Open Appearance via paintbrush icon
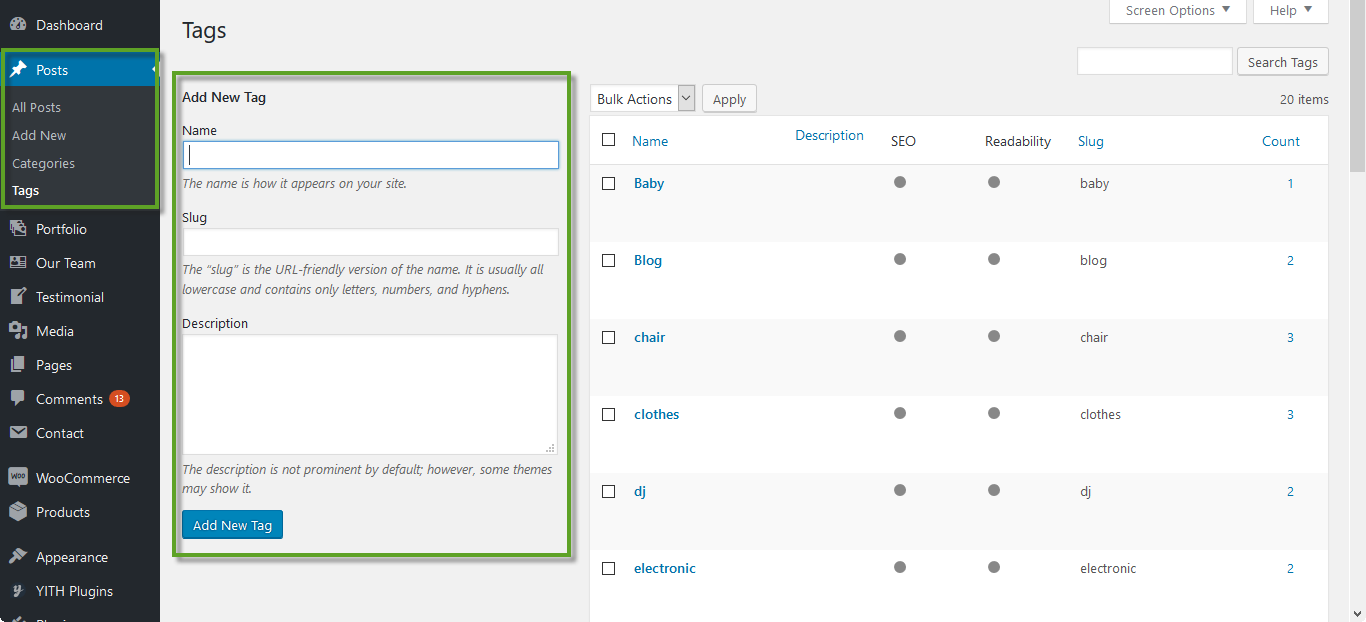 [x=18, y=557]
